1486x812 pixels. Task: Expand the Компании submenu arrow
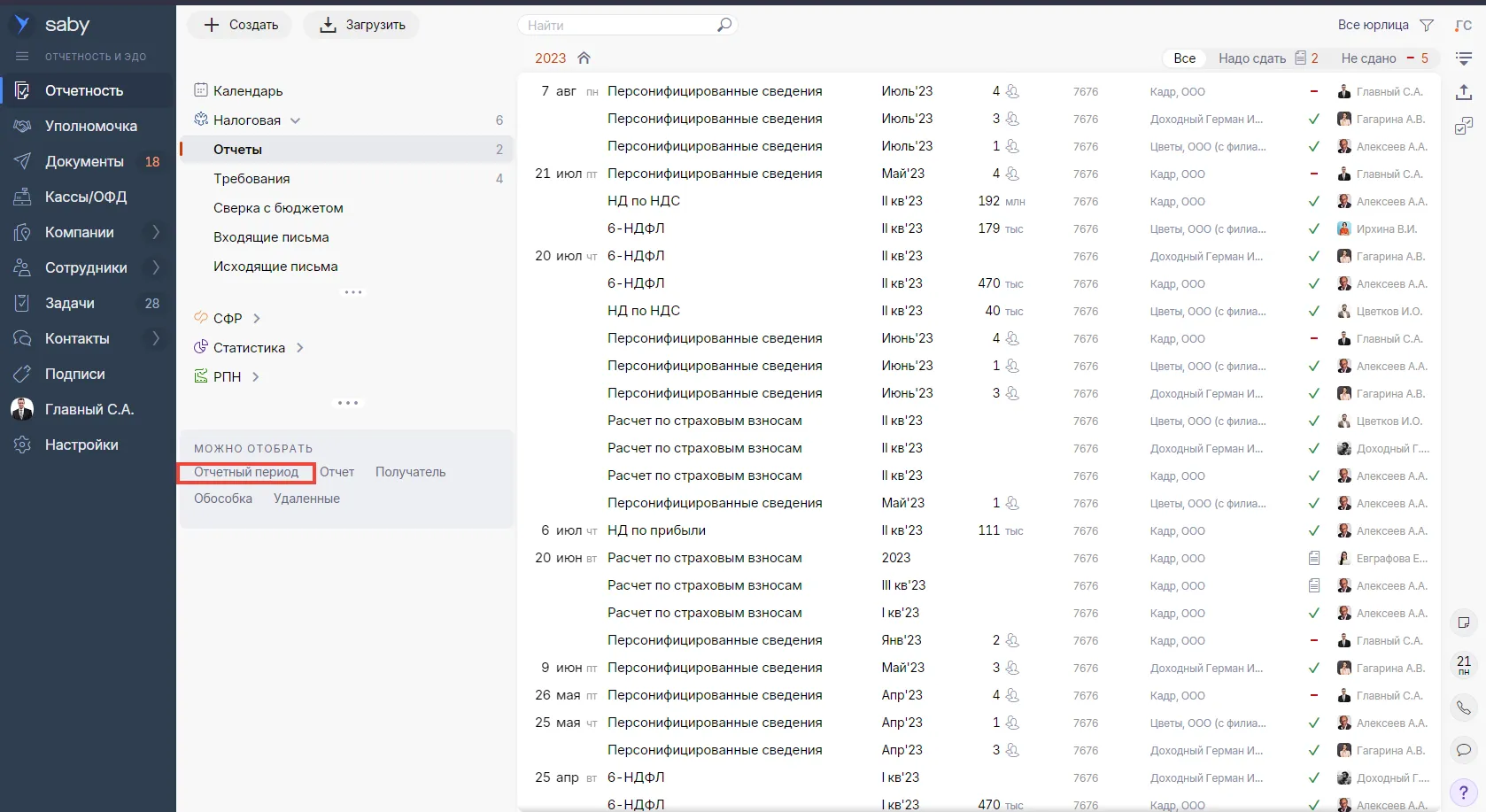(x=156, y=233)
